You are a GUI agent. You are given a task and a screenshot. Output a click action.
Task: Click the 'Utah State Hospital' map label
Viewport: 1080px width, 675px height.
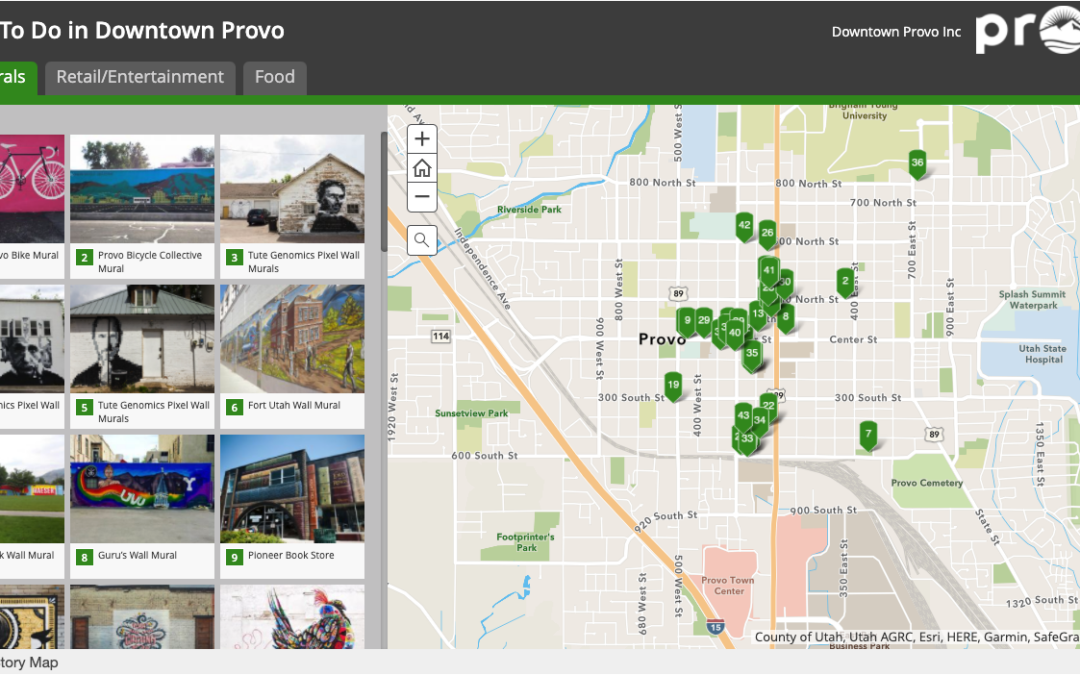[x=1043, y=354]
